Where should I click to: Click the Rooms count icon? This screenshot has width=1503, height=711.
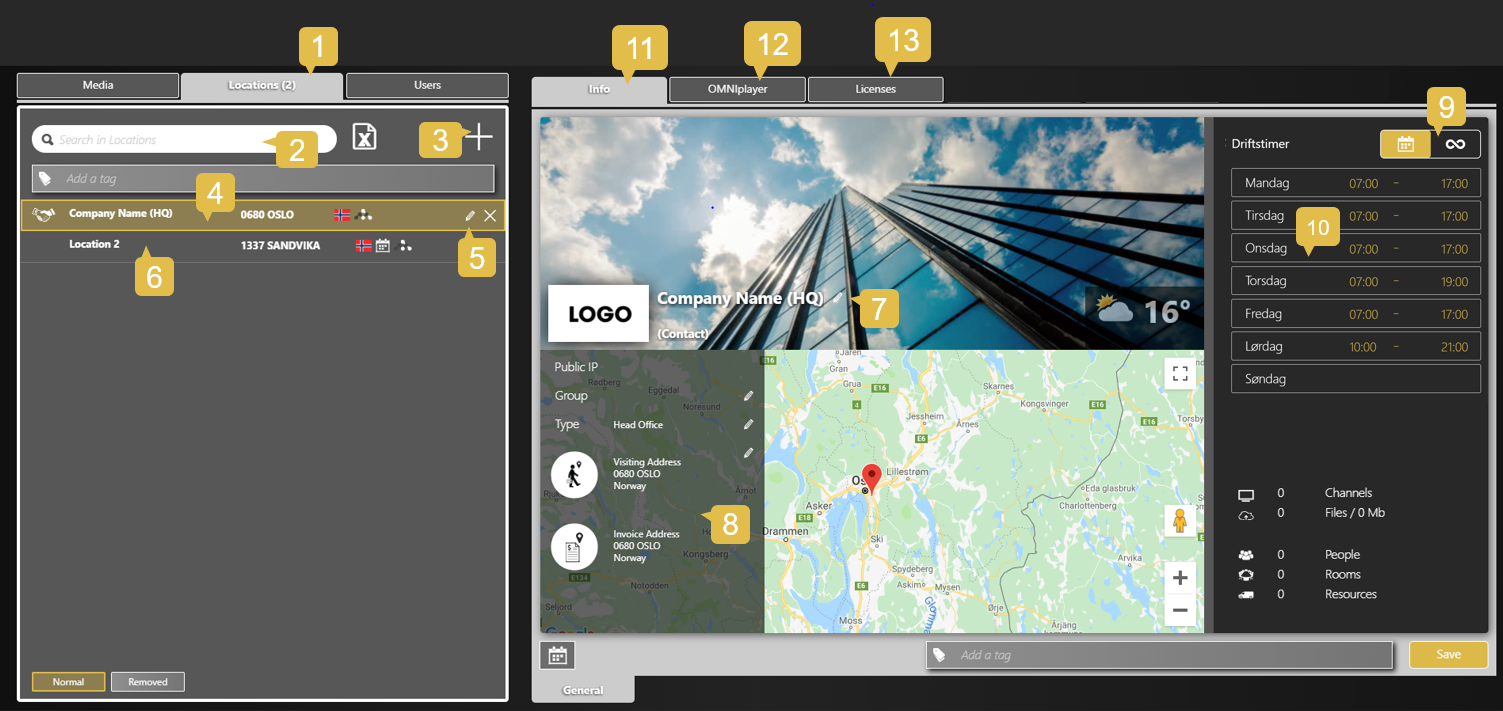[1246, 575]
